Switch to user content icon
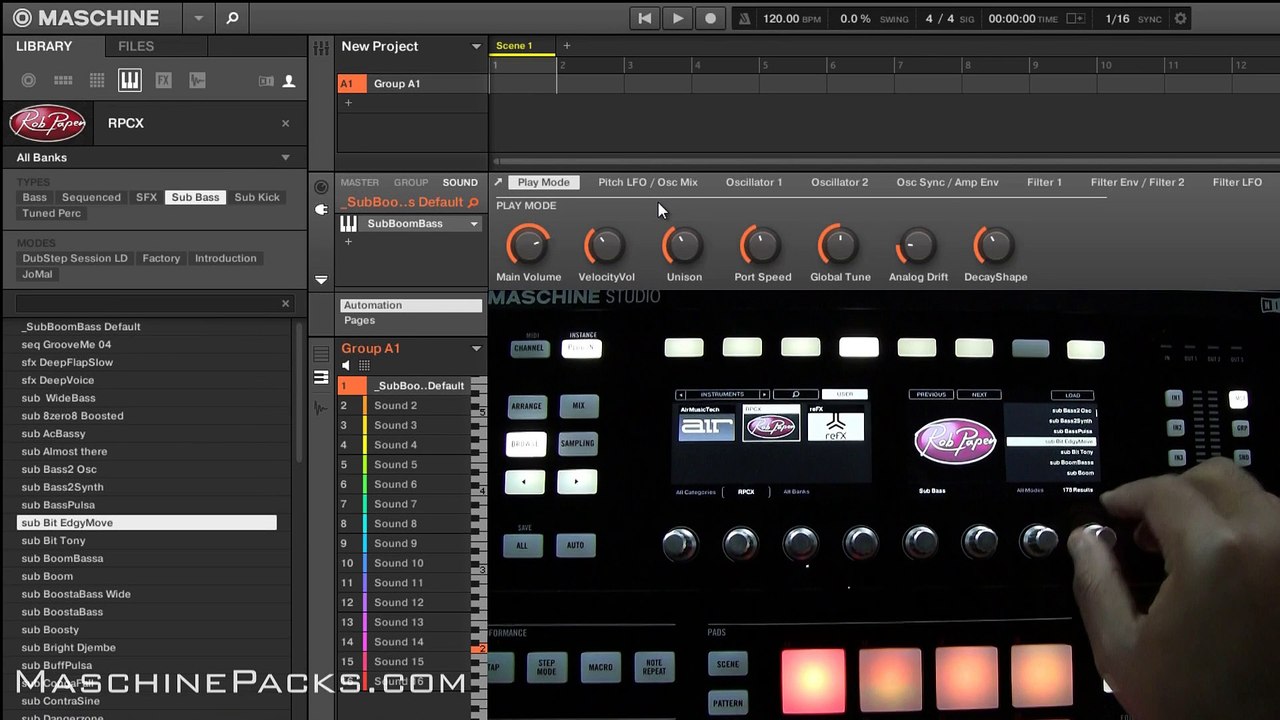1280x720 pixels. pos(289,81)
